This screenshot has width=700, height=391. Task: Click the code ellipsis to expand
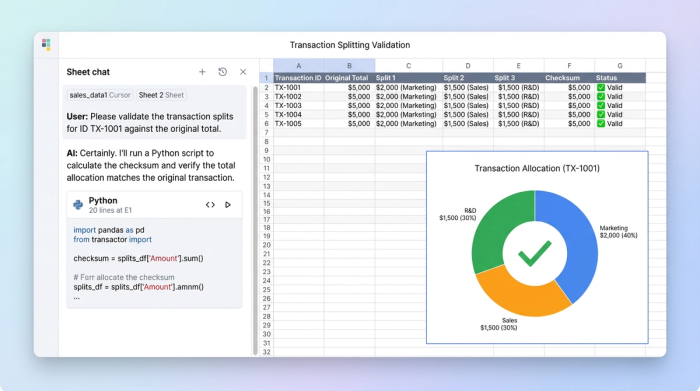[x=77, y=297]
